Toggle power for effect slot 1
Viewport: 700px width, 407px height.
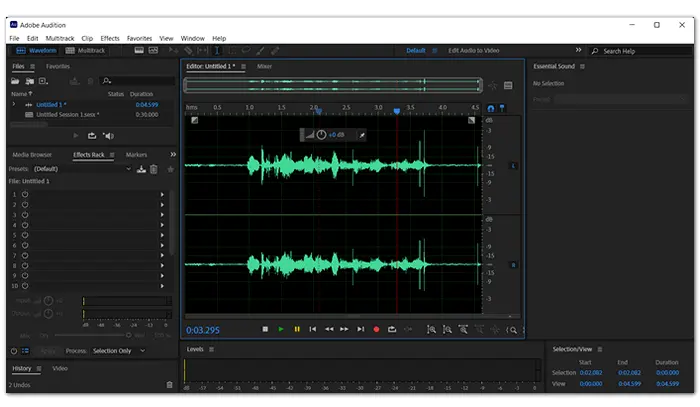(25, 195)
